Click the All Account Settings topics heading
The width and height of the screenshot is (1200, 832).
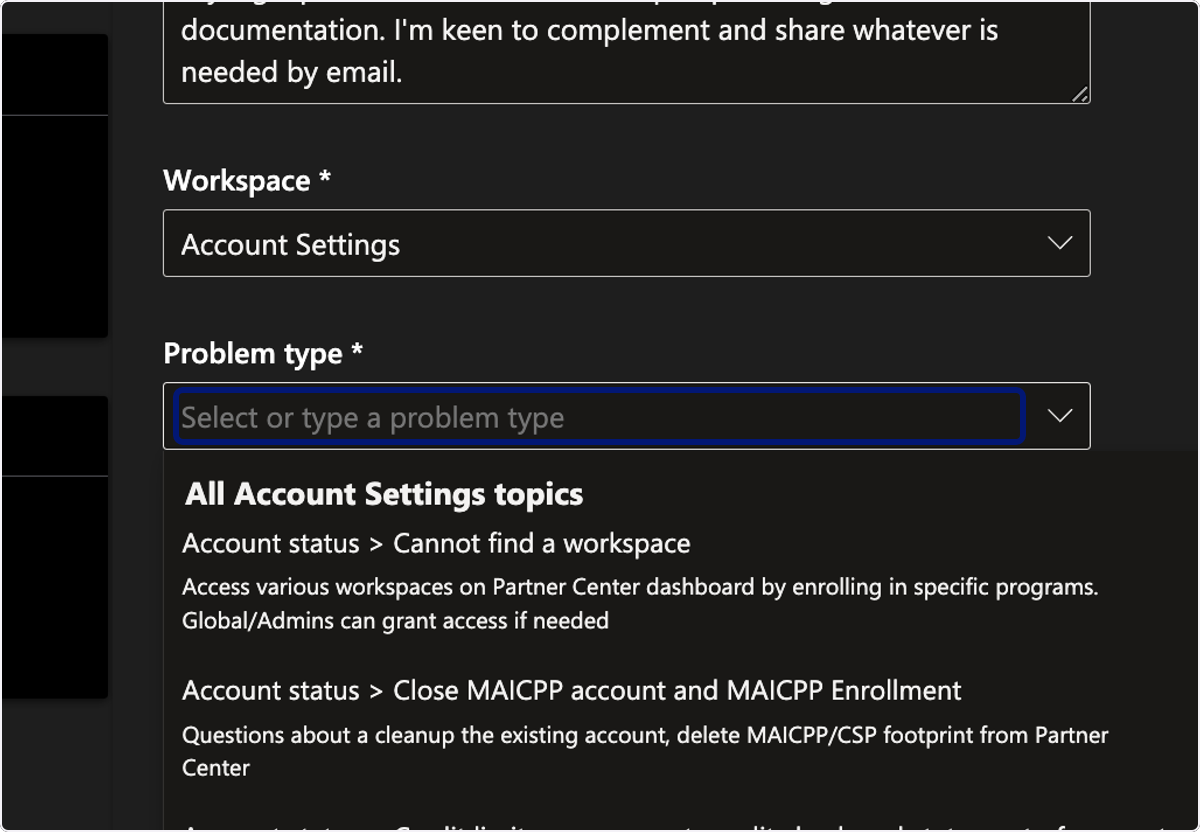pos(384,494)
